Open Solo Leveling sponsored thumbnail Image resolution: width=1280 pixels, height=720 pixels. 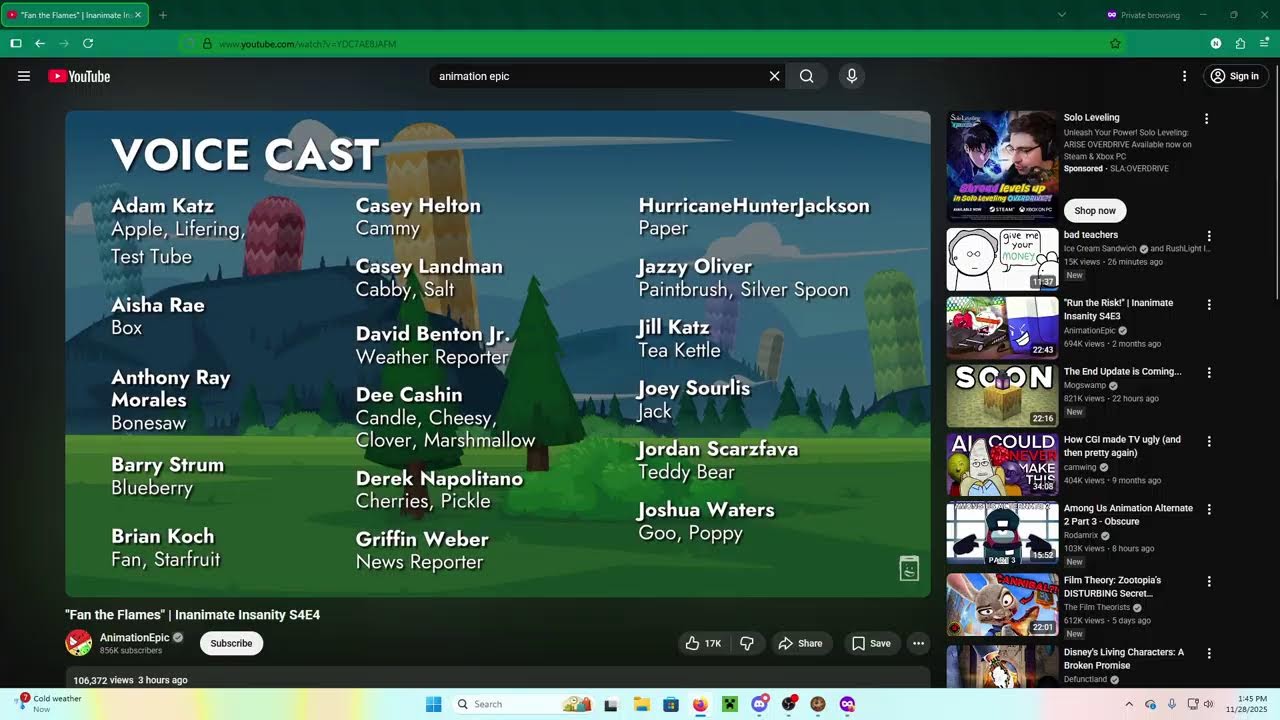(1002, 166)
